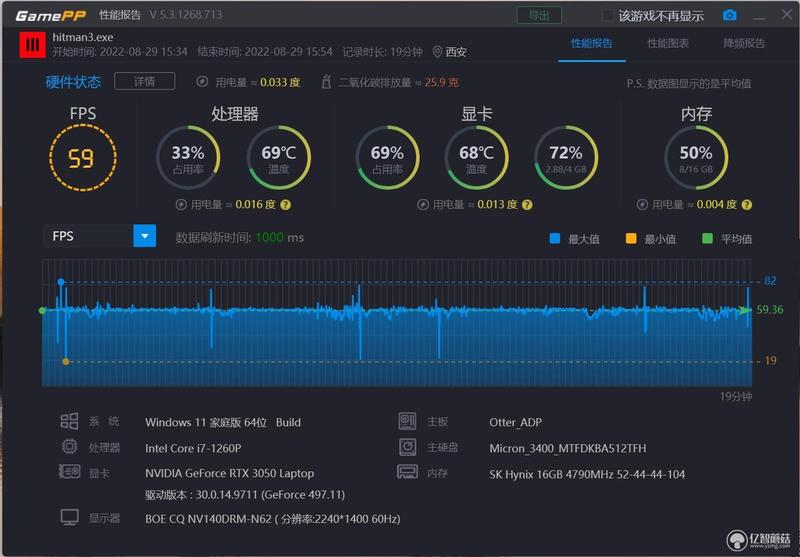Click the power icon under the 内存 gauge
Viewport: 800px width, 557px height.
(642, 205)
